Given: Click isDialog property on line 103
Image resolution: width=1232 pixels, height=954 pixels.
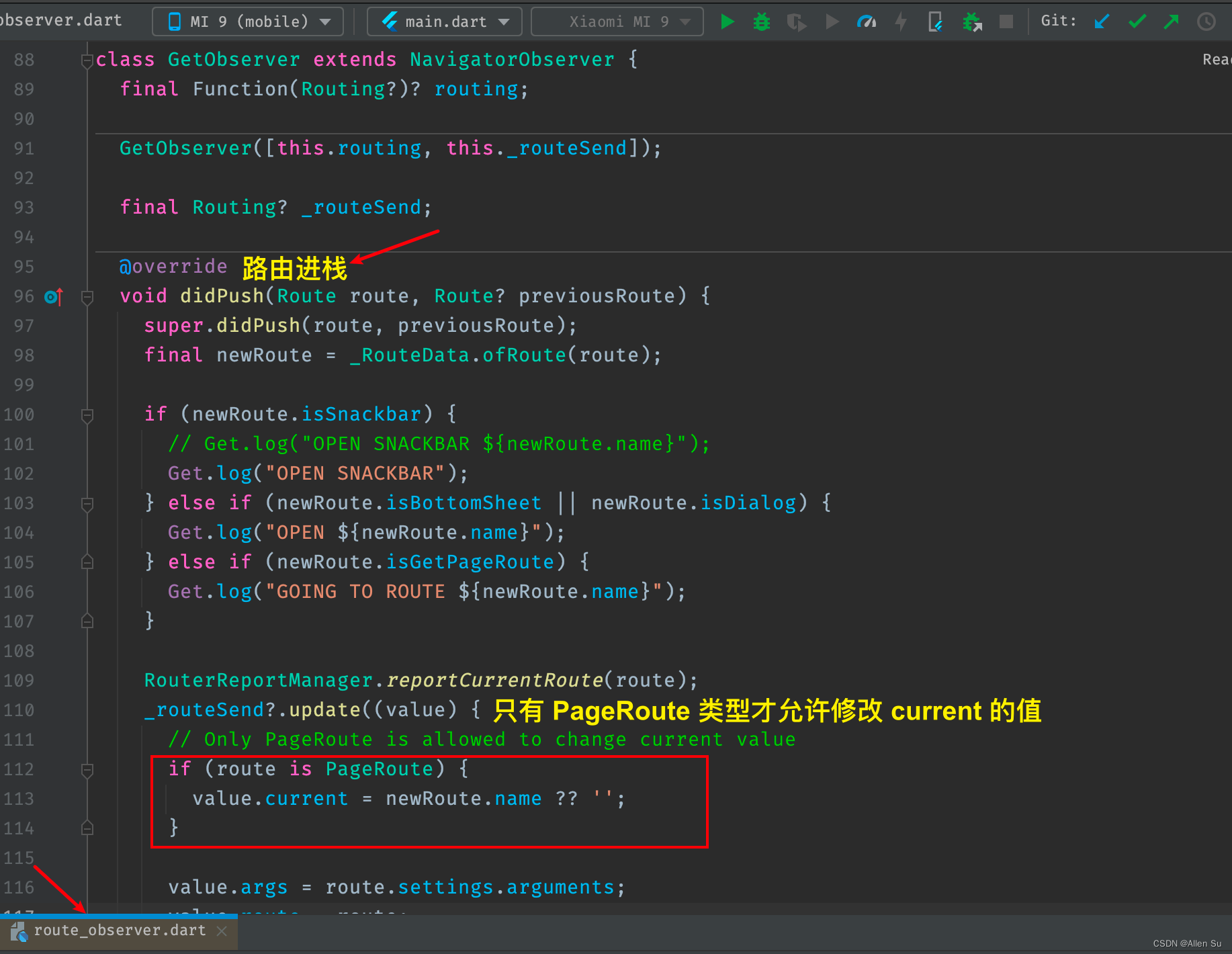Looking at the screenshot, I should point(748,503).
